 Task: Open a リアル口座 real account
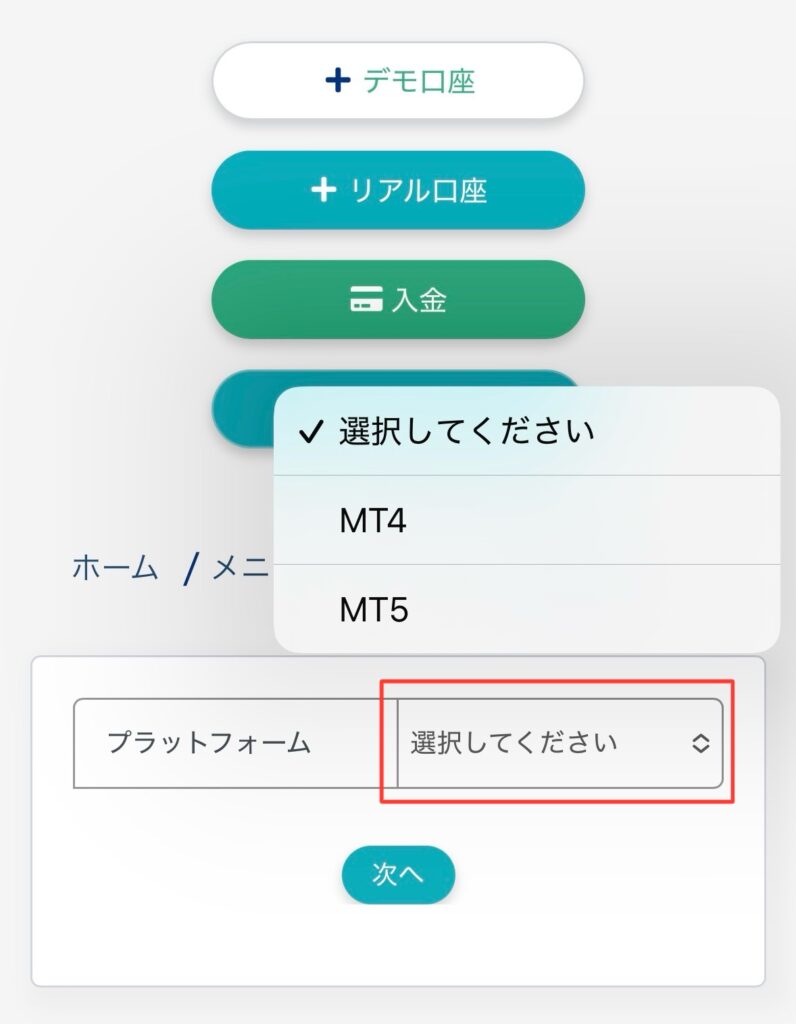tap(398, 190)
